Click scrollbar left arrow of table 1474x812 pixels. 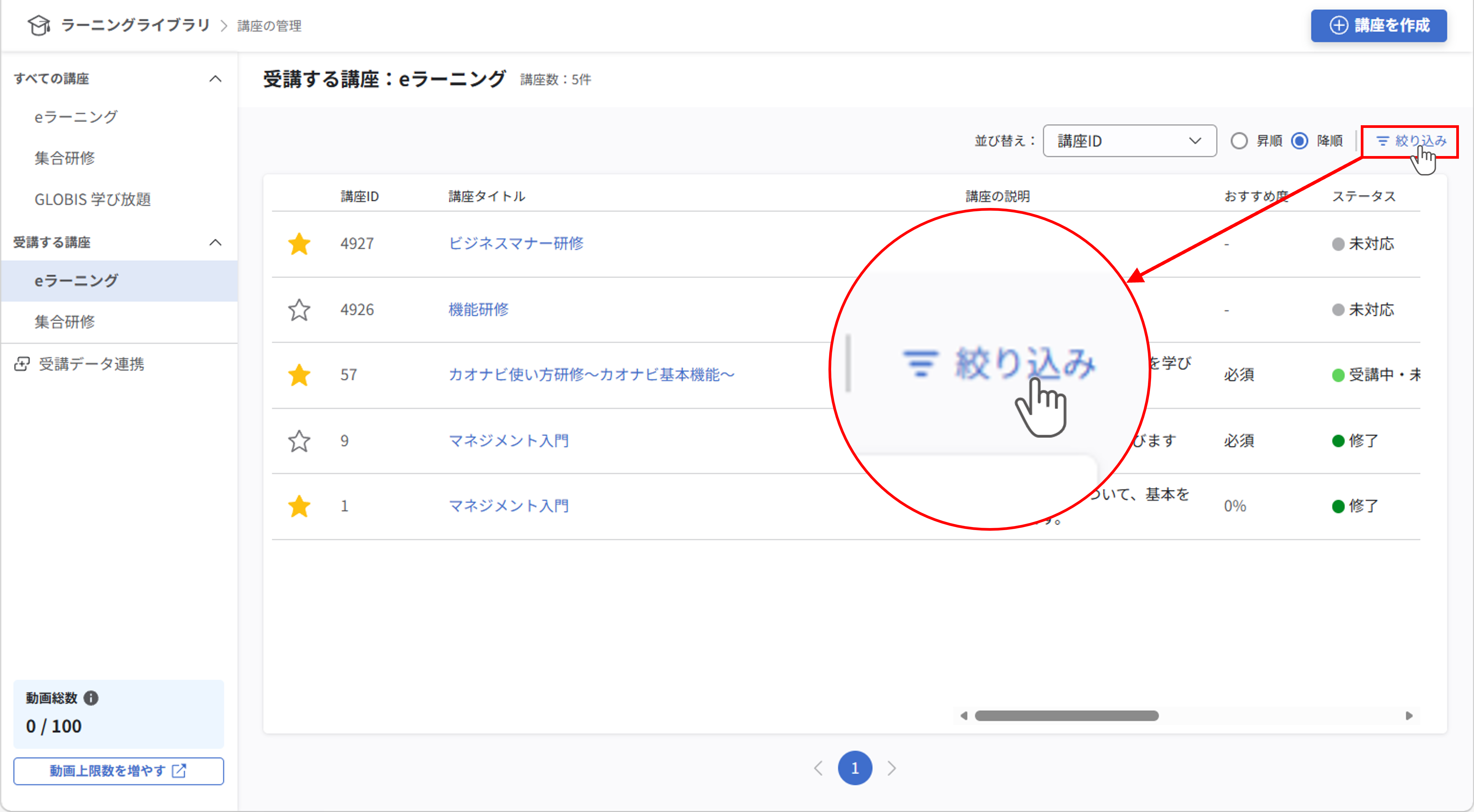pyautogui.click(x=963, y=715)
